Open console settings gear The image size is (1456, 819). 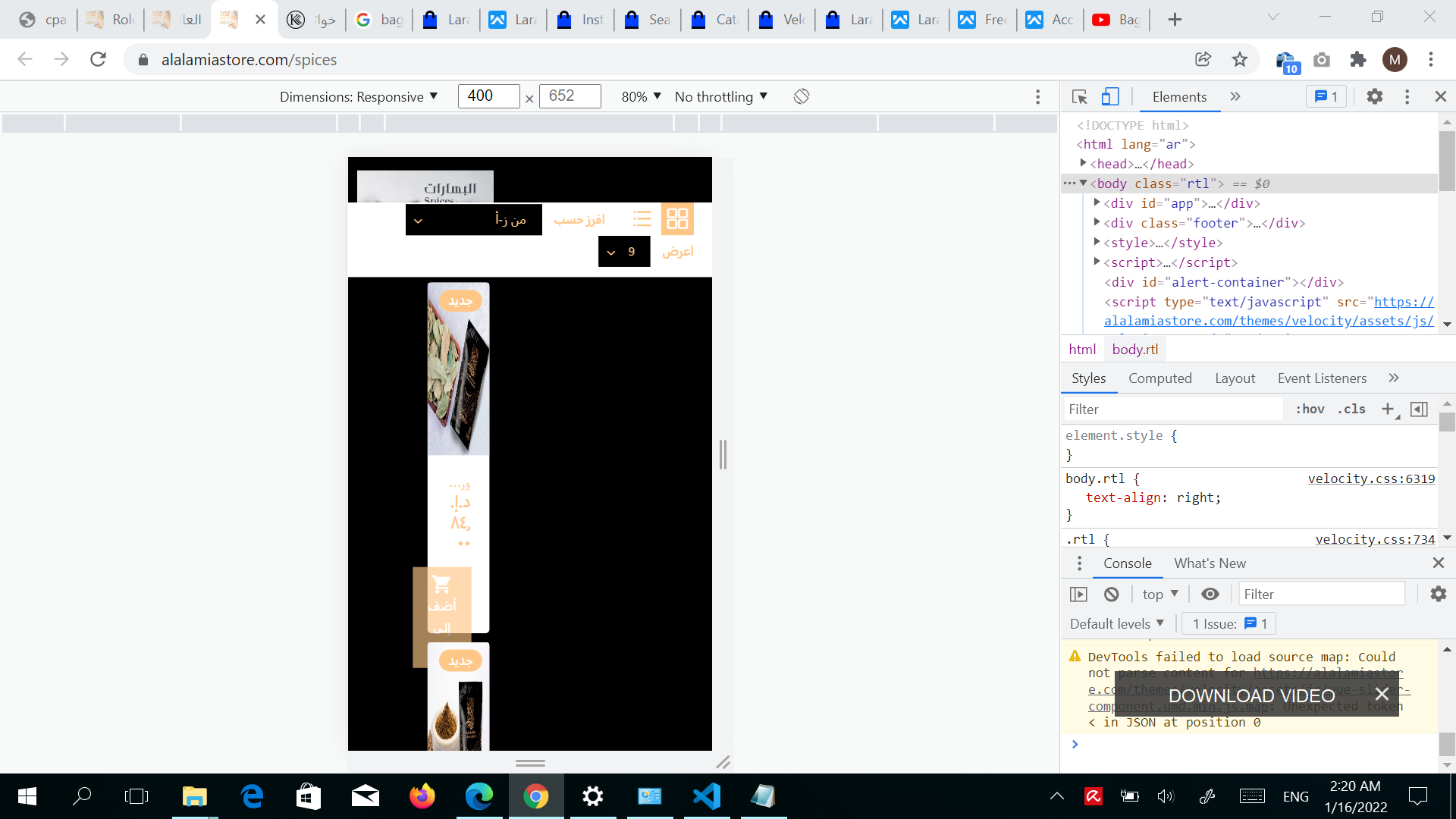pyautogui.click(x=1438, y=595)
